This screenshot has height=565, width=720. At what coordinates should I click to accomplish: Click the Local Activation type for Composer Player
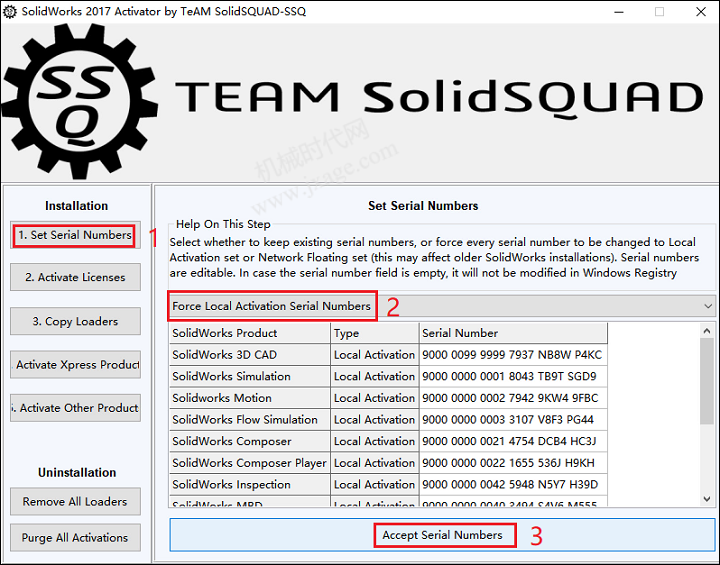coord(375,463)
